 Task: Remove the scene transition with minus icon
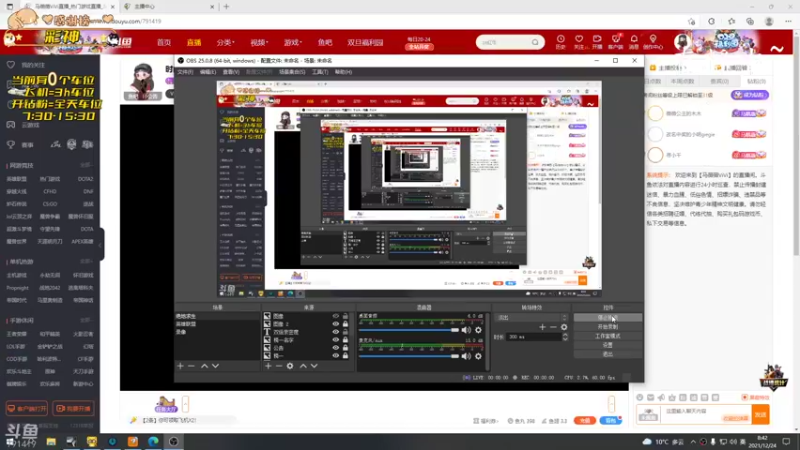coord(553,327)
